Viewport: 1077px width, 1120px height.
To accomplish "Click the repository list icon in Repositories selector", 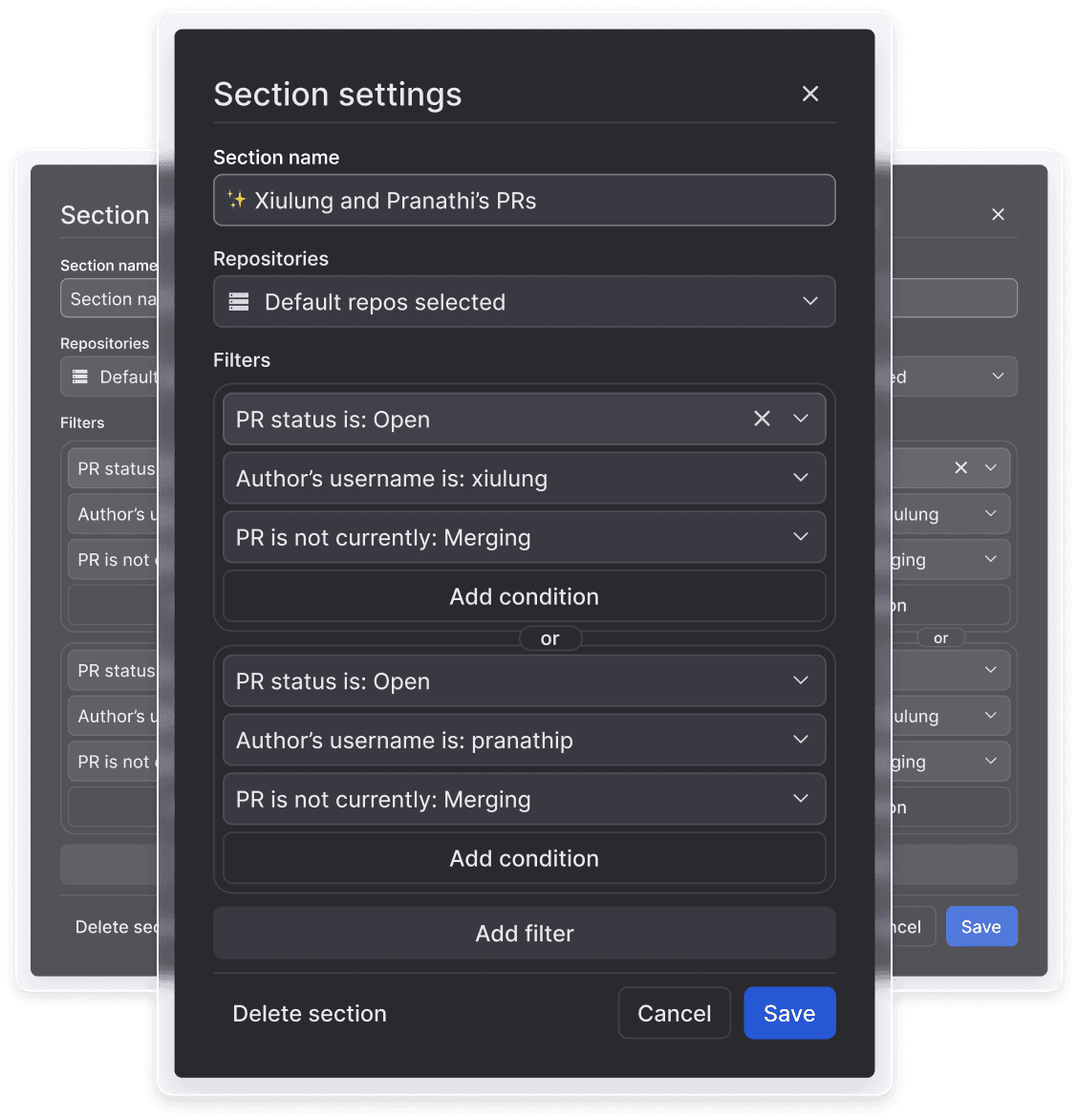I will tap(238, 301).
